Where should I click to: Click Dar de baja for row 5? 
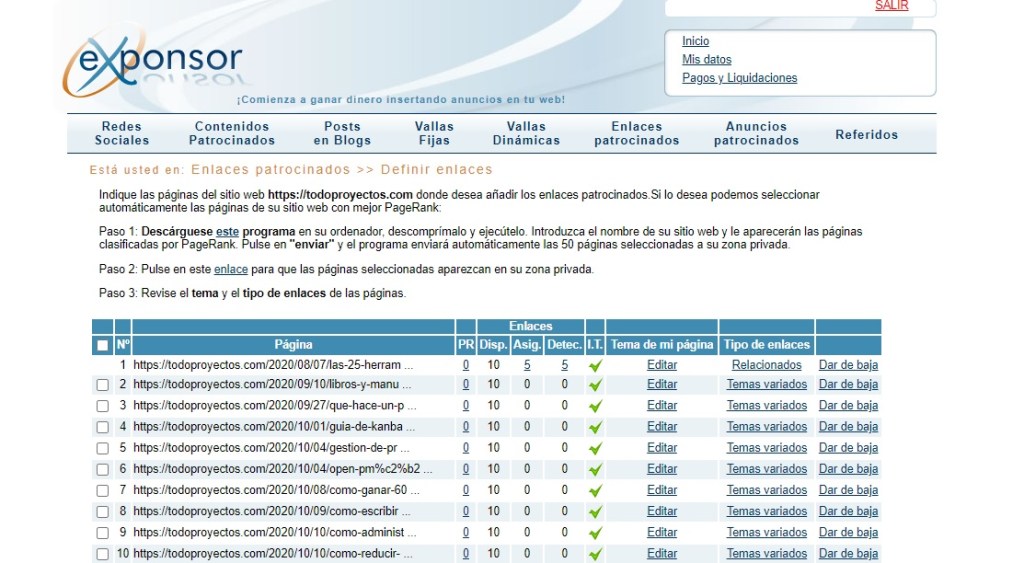(x=848, y=448)
